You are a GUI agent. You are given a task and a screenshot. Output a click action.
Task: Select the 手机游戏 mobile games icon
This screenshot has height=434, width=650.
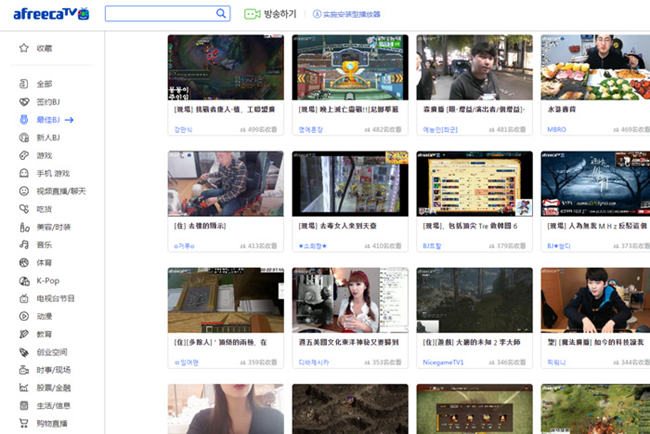24,173
